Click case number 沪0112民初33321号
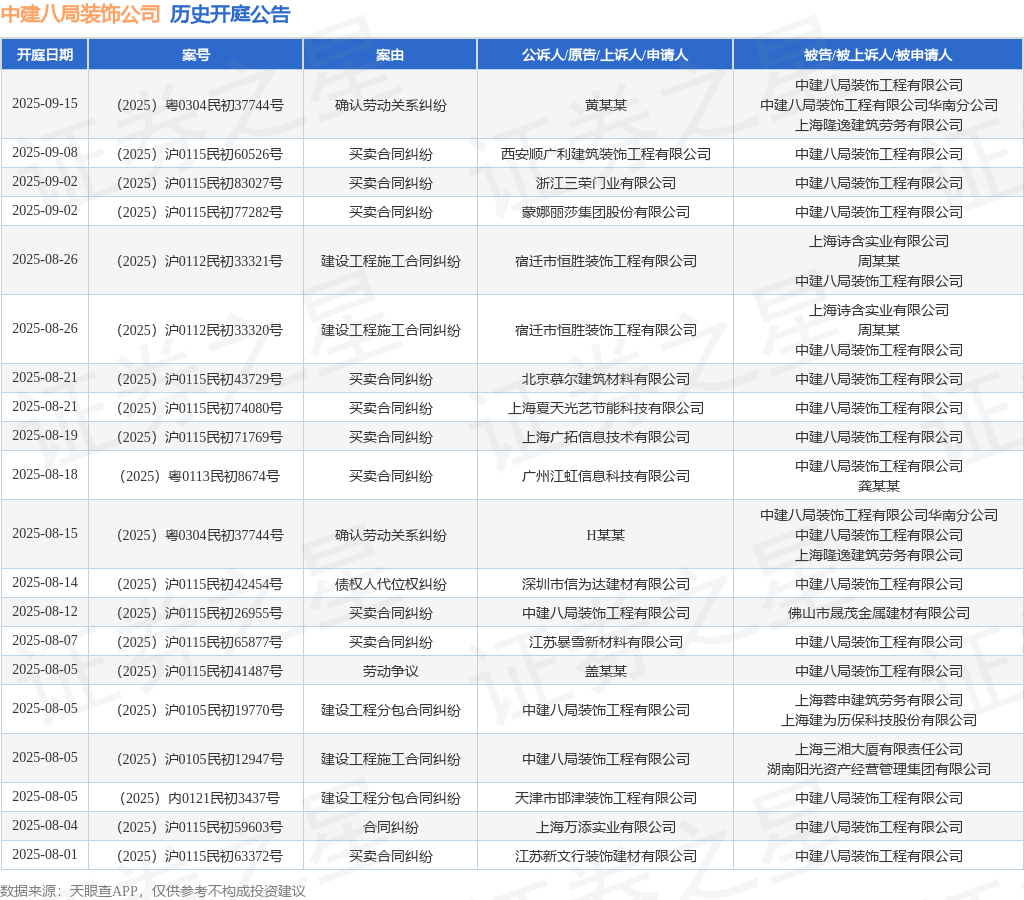The image size is (1024, 900). click(x=200, y=261)
